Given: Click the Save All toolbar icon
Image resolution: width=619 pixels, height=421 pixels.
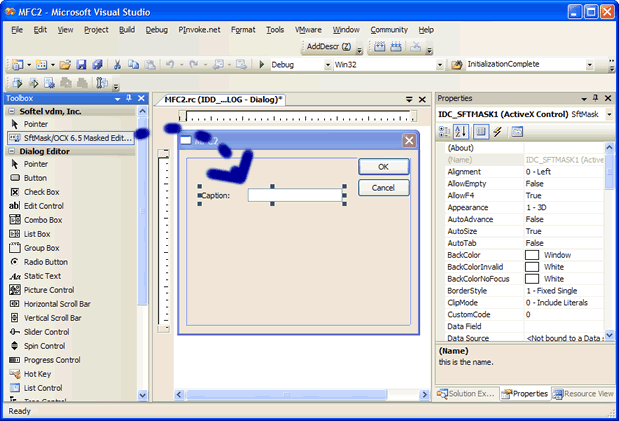Looking at the screenshot, I should coord(97,65).
